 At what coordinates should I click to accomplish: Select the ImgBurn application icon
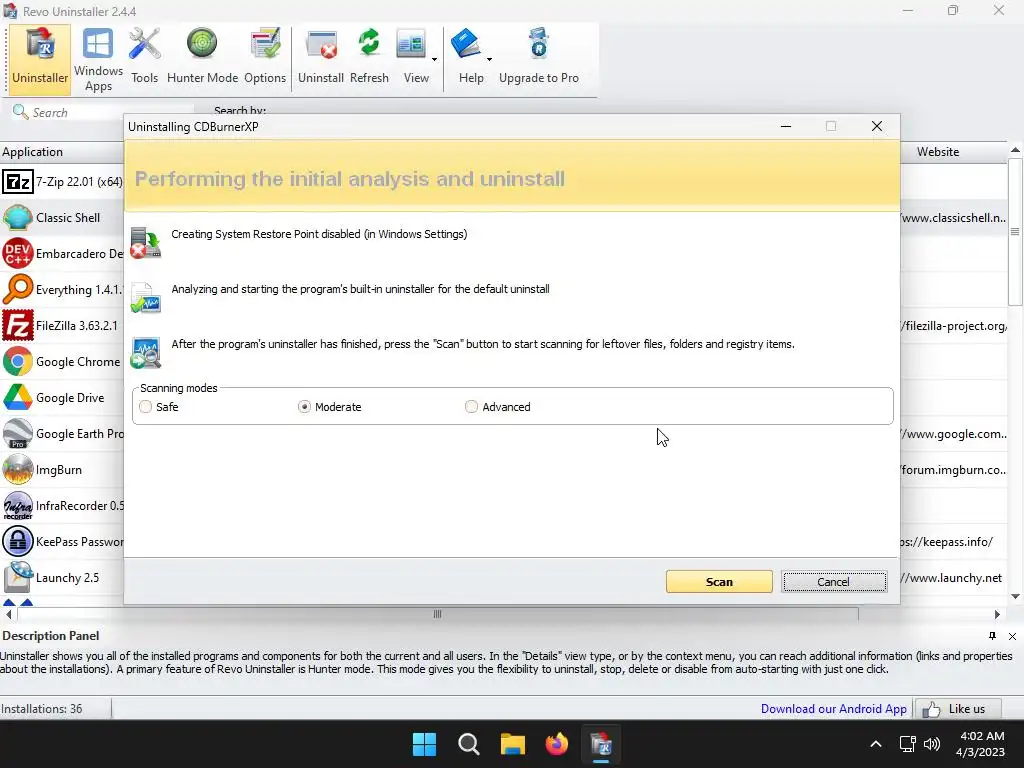pos(18,470)
